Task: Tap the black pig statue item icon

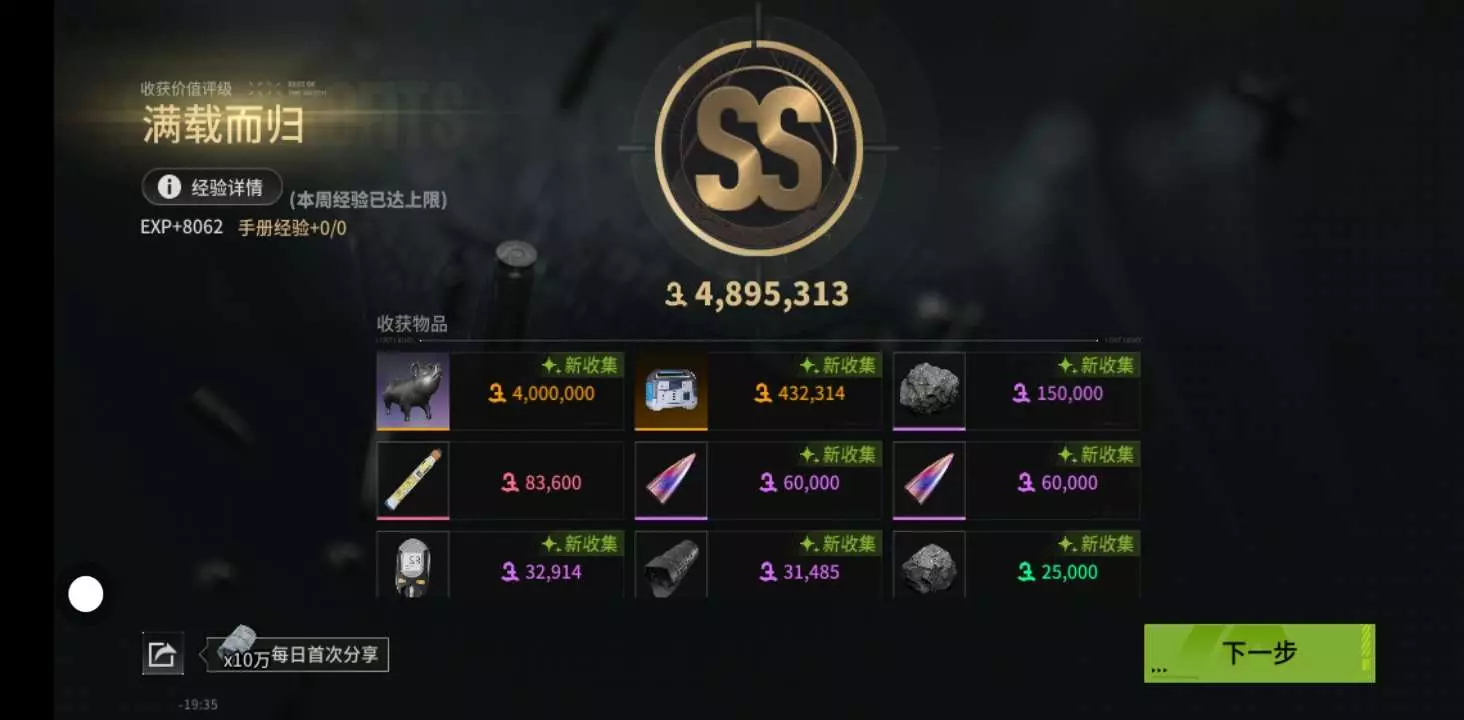Action: coord(413,390)
